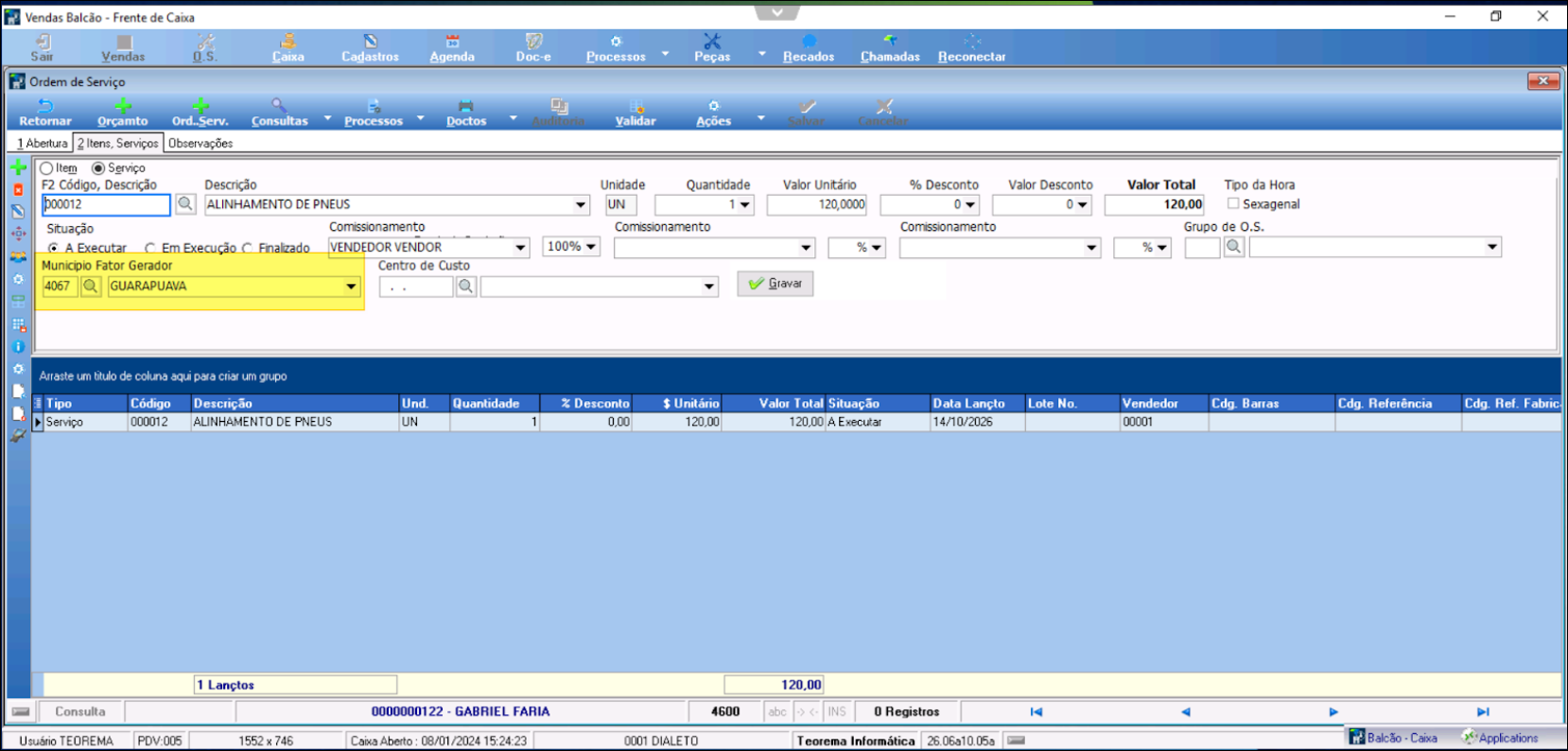Viewport: 1568px width, 751px height.
Task: Switch to the Observações tab
Action: (x=200, y=143)
